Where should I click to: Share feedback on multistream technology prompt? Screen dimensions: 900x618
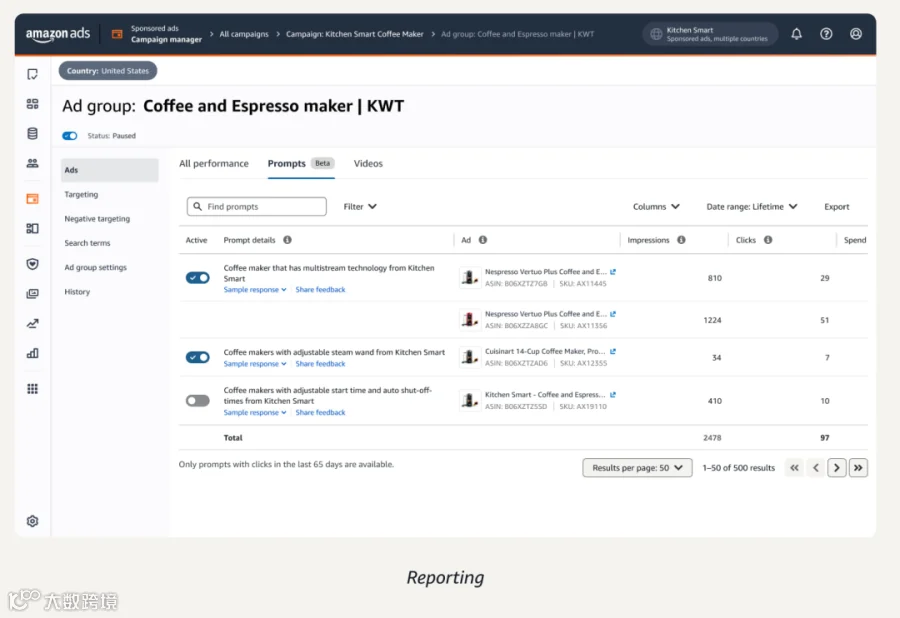[320, 290]
